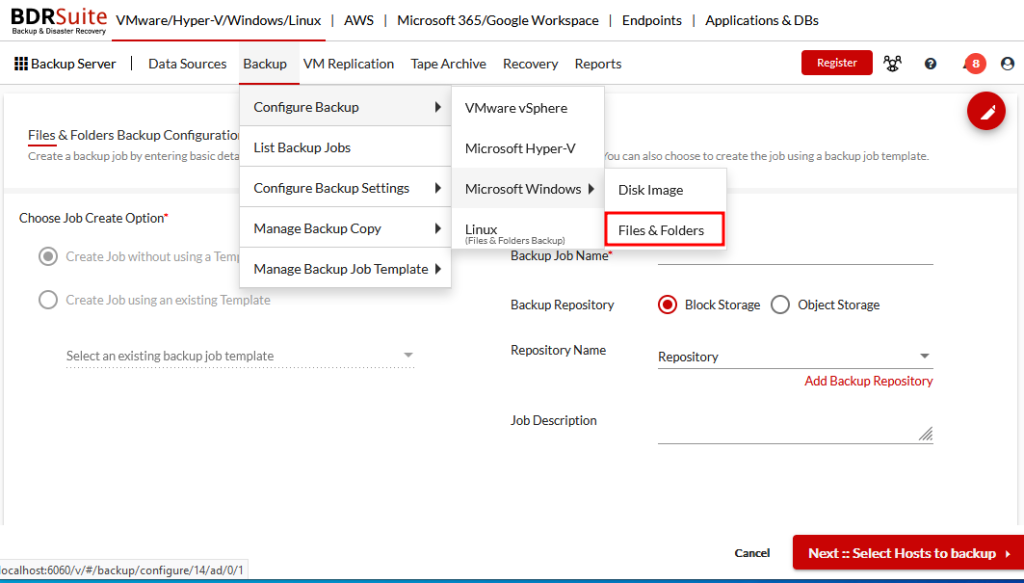Image resolution: width=1024 pixels, height=583 pixels.
Task: Select Microsoft Hyper-V backup option
Action: click(x=528, y=149)
